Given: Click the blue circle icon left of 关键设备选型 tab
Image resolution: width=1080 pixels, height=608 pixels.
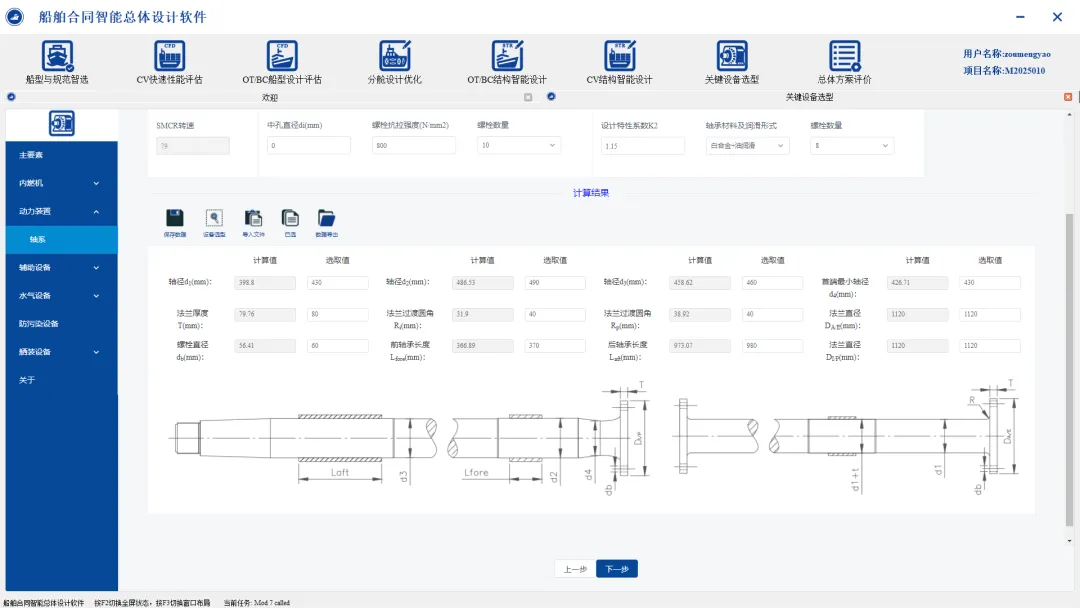Looking at the screenshot, I should point(551,96).
